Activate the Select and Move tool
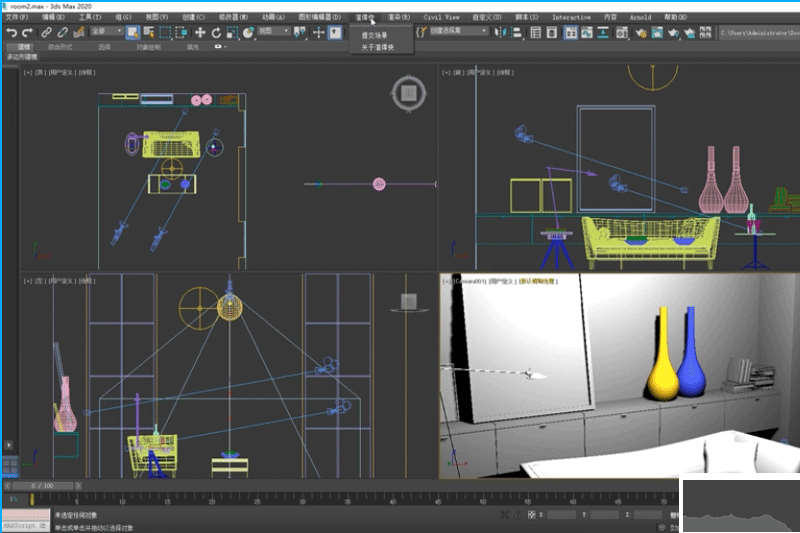 [x=200, y=32]
